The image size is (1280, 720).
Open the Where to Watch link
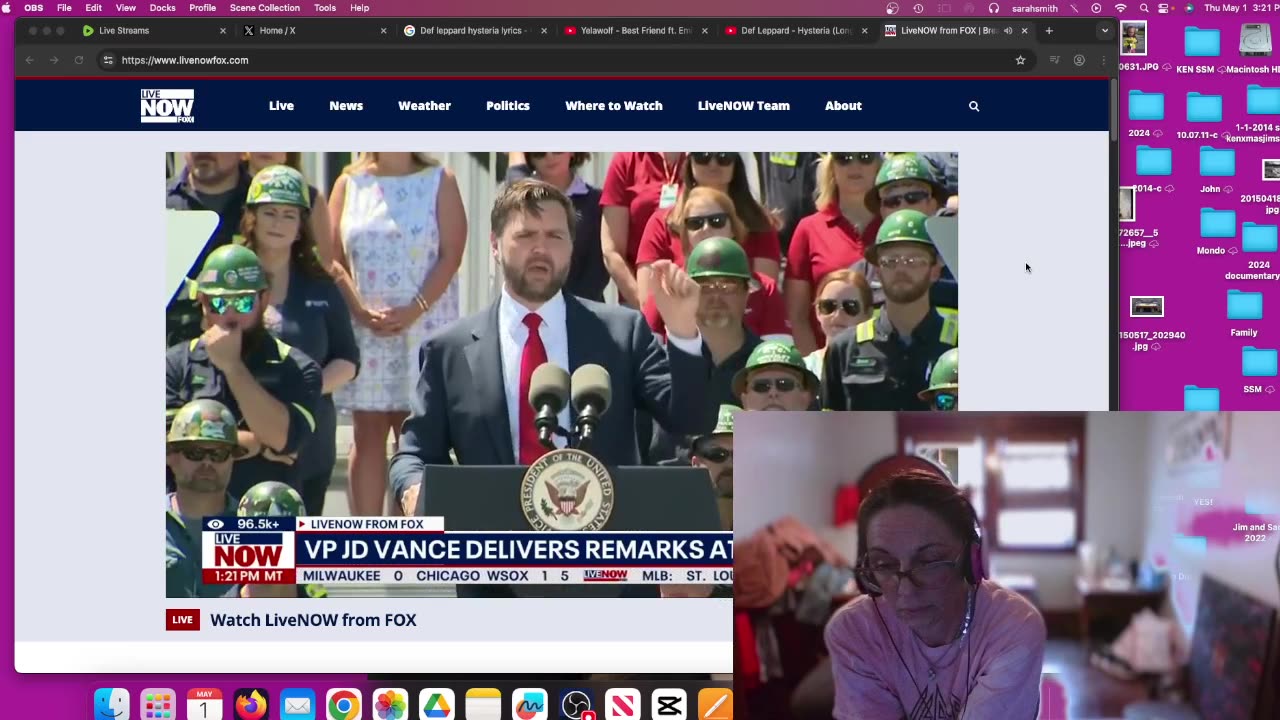click(x=614, y=106)
